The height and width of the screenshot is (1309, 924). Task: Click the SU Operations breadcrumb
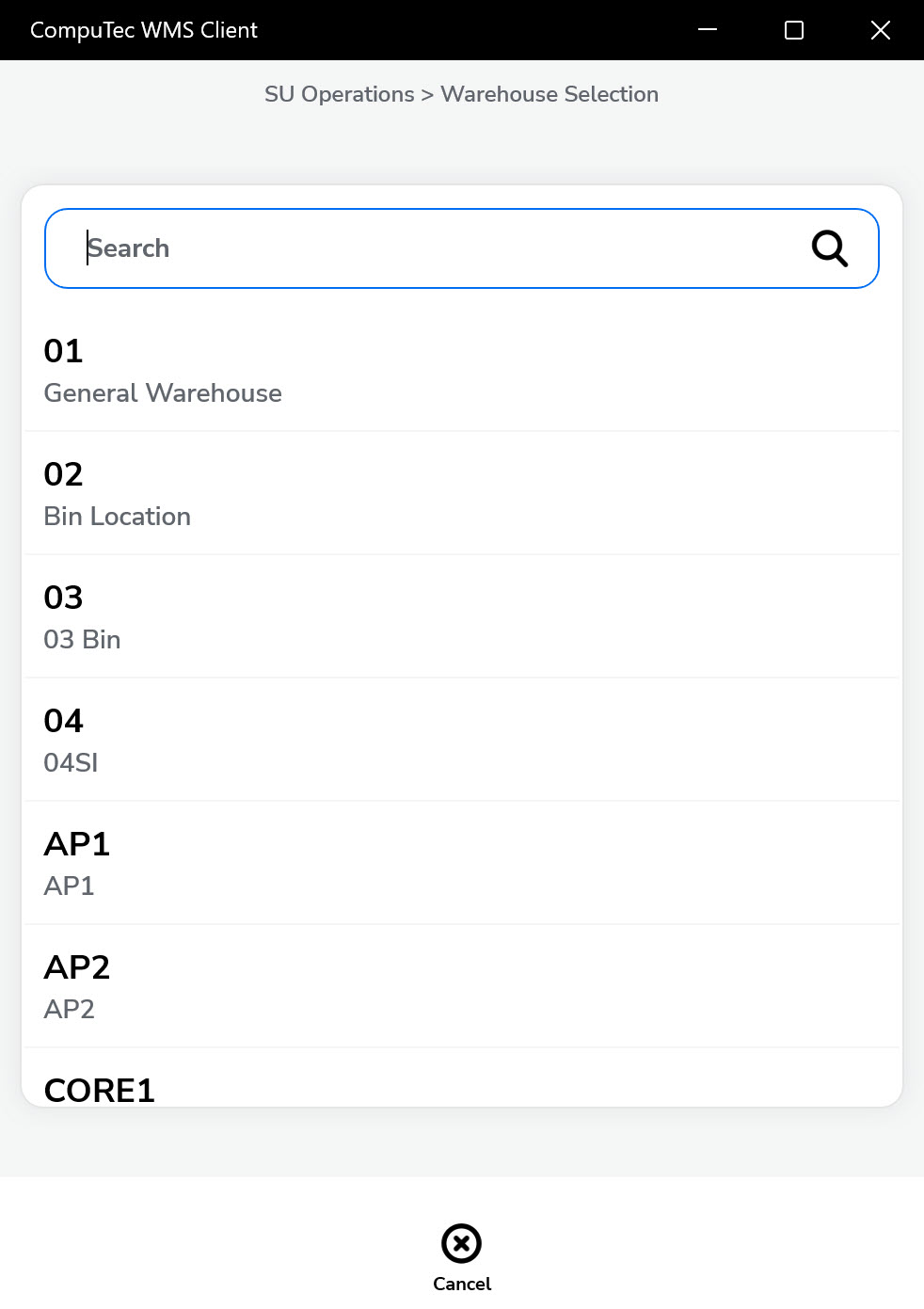(x=339, y=94)
